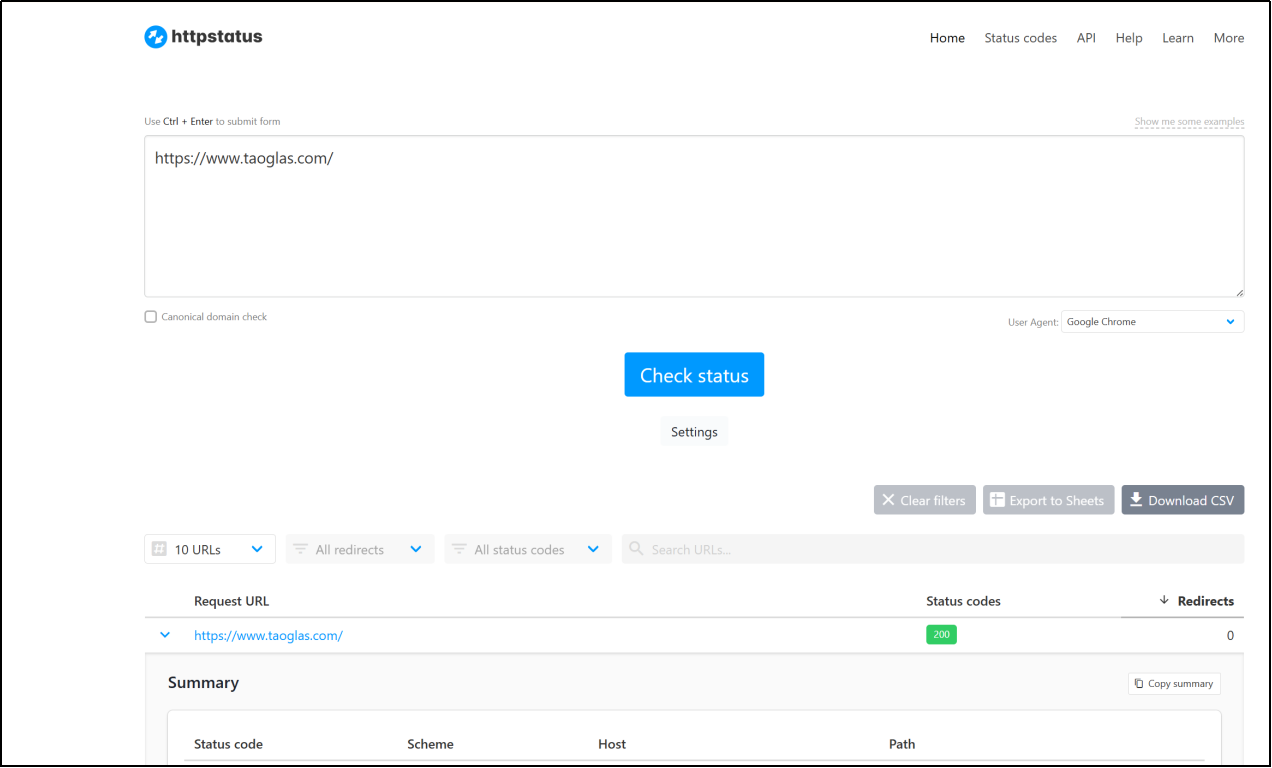Screen dimensions: 1272x768
Task: Click the Status code summary column header
Action: [228, 744]
